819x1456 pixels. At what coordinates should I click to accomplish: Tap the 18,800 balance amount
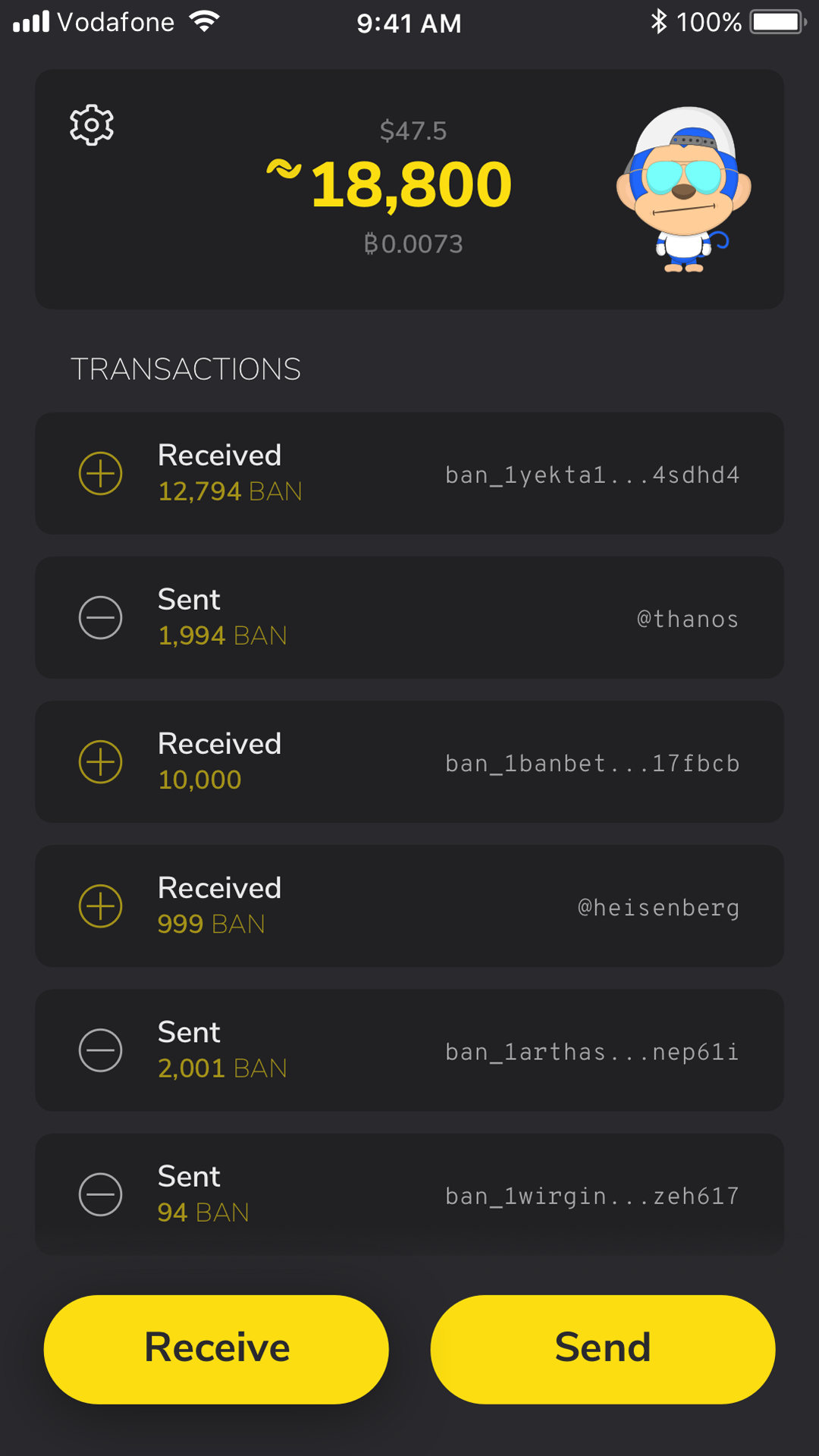[x=410, y=184]
